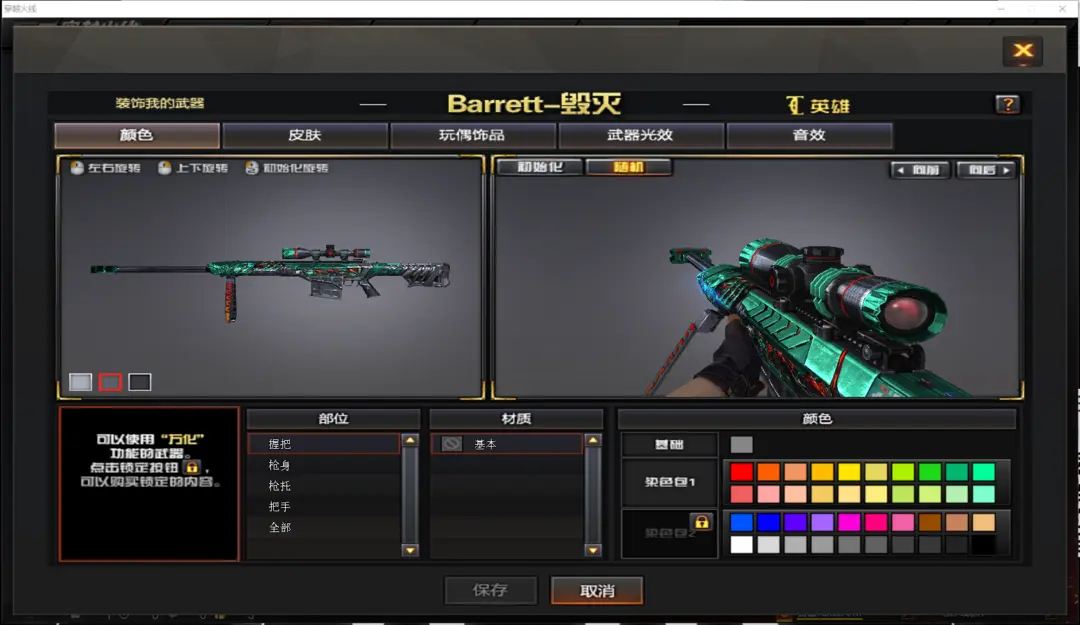This screenshot has height=625, width=1080.
Task: Click the 向前 button
Action: (x=920, y=170)
